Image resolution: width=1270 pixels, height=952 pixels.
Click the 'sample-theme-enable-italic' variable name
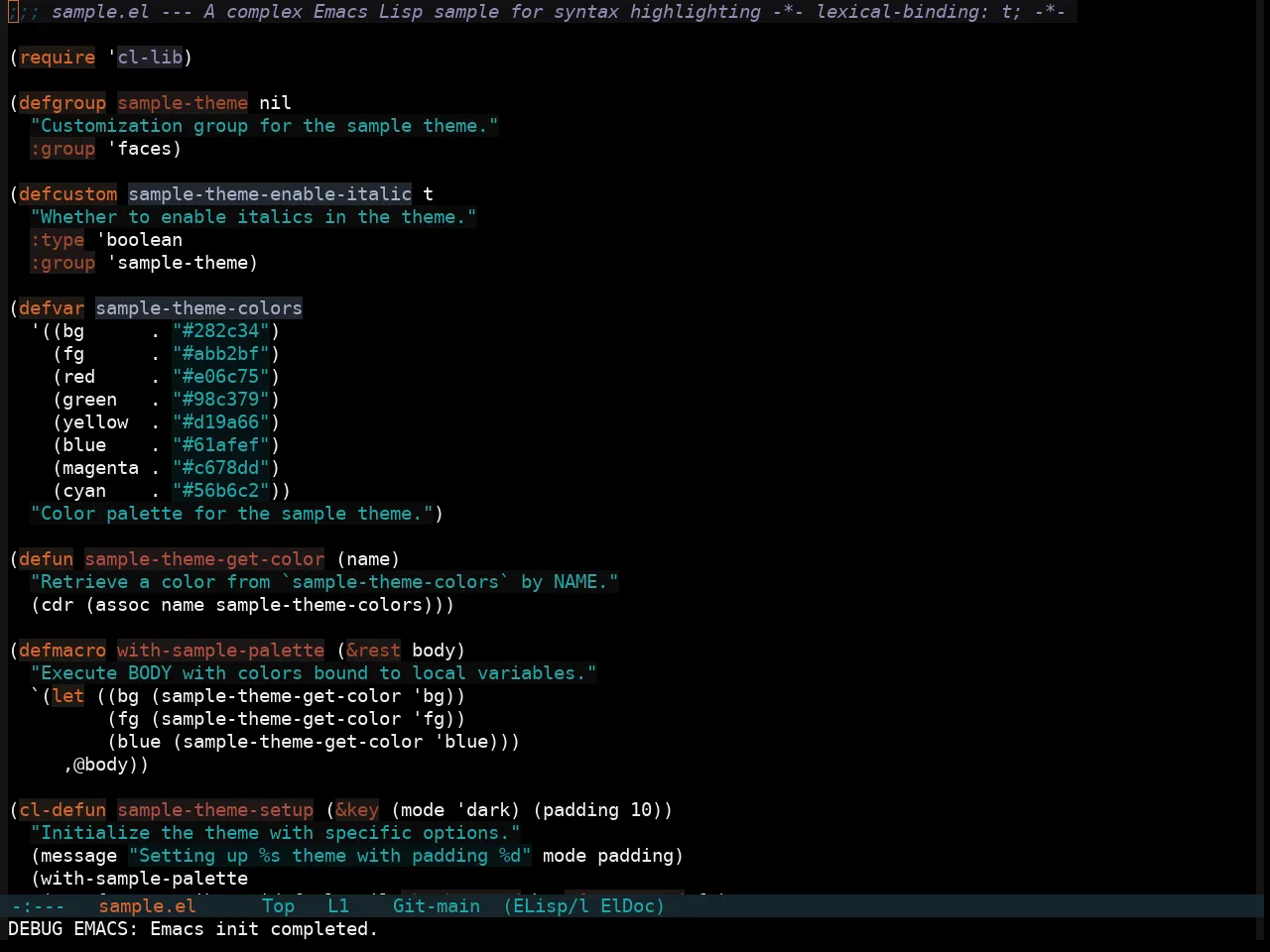[x=270, y=194]
